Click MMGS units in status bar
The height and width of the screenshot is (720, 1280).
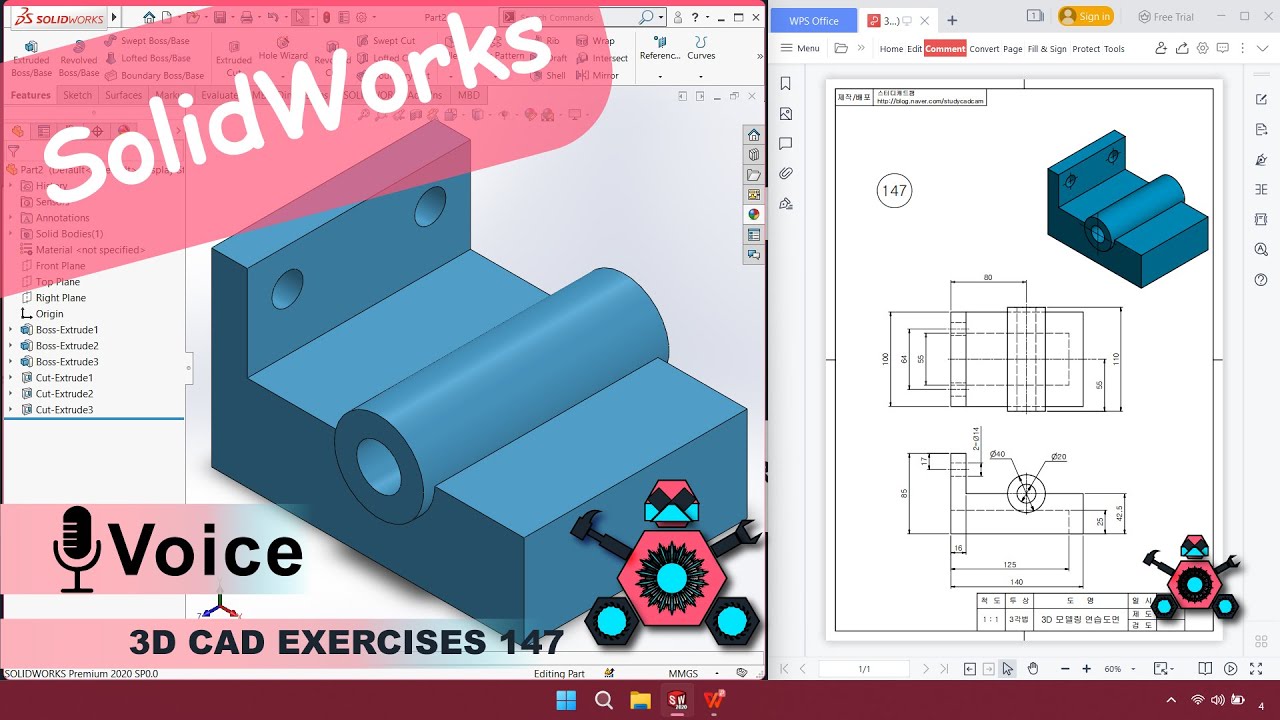(x=683, y=673)
